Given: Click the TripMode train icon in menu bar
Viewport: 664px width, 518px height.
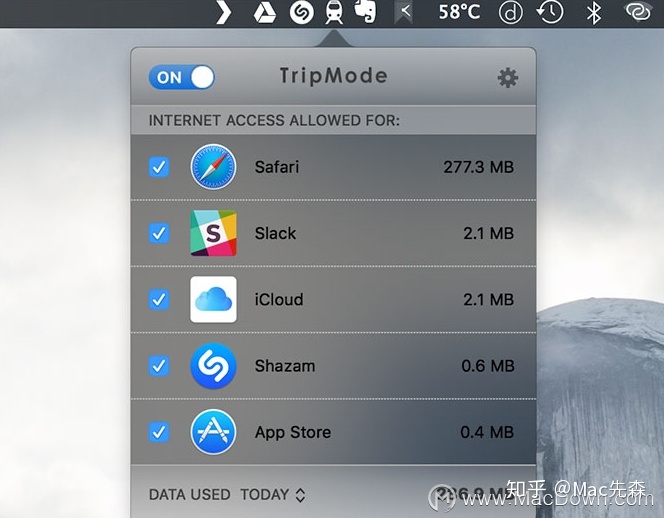Looking at the screenshot, I should [x=334, y=12].
